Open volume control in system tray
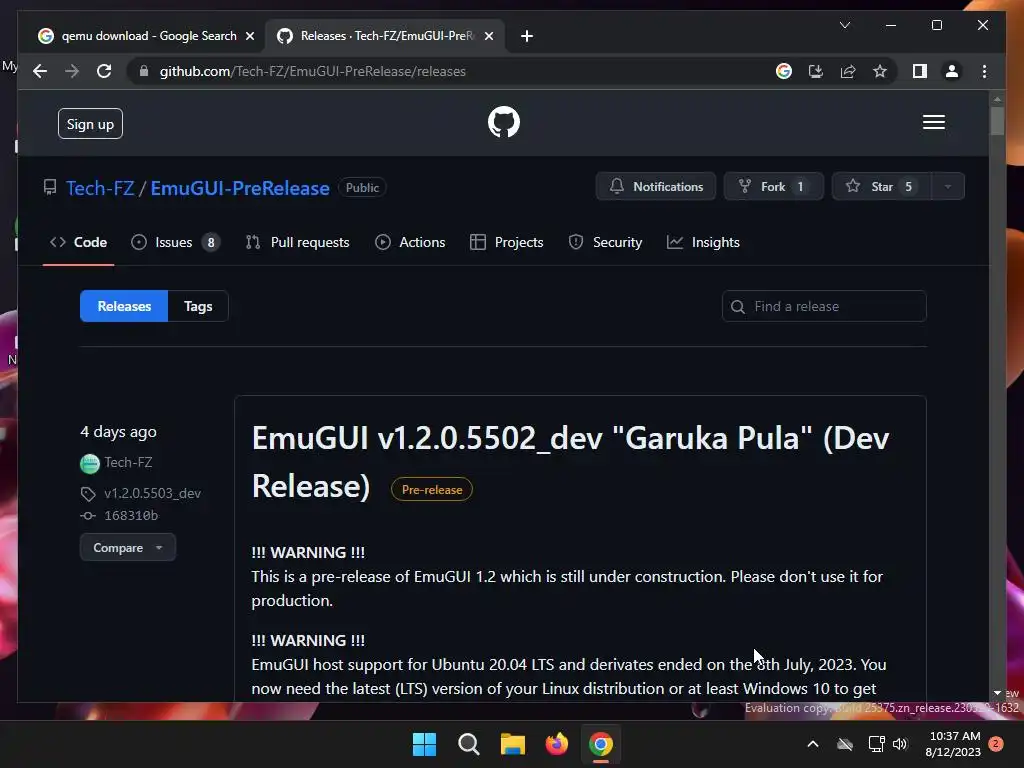Image resolution: width=1024 pixels, height=768 pixels. click(901, 744)
